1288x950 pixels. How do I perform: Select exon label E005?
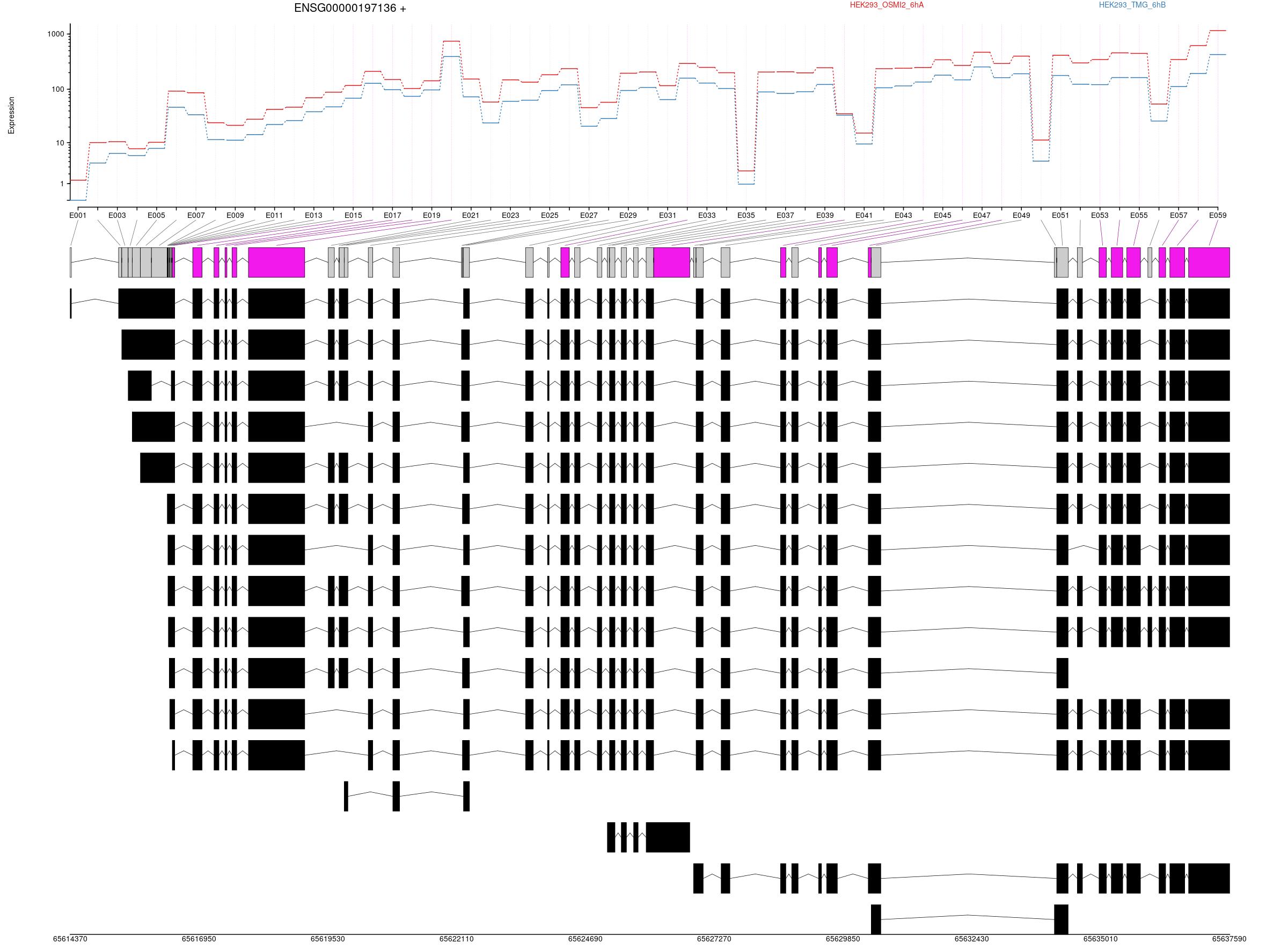[x=156, y=216]
